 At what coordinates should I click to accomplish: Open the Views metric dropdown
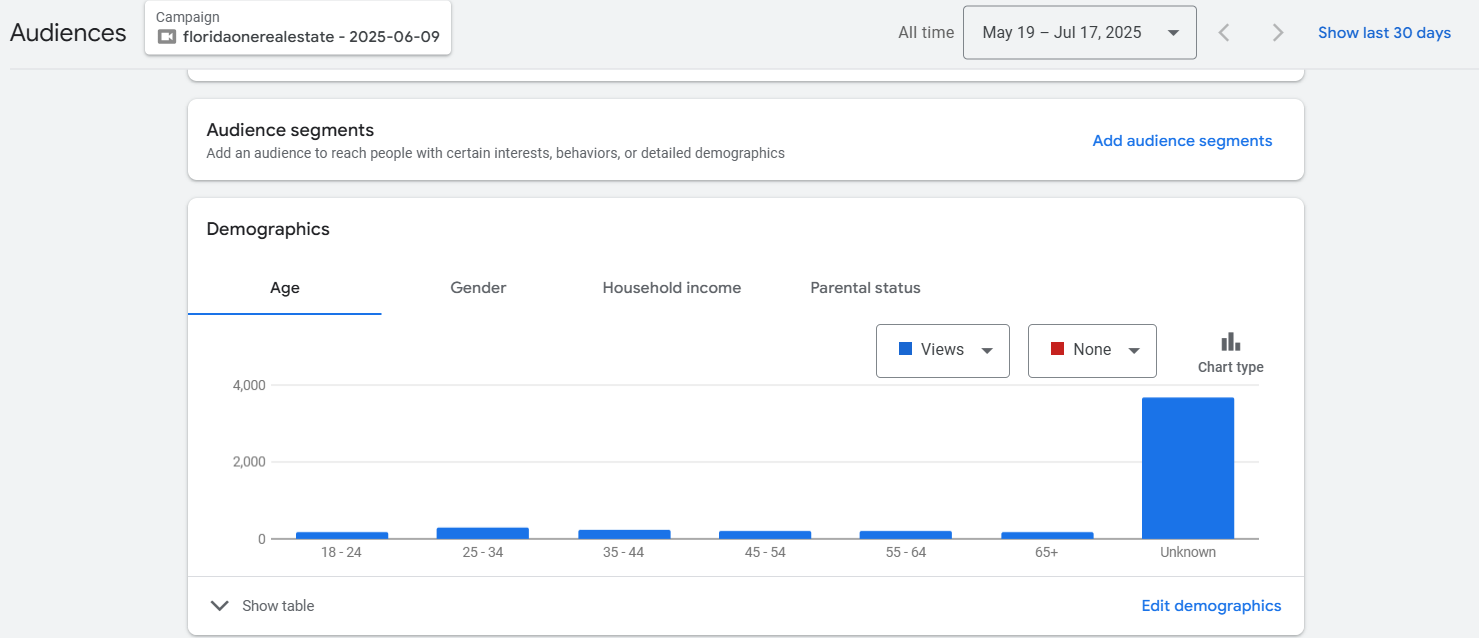tap(942, 350)
